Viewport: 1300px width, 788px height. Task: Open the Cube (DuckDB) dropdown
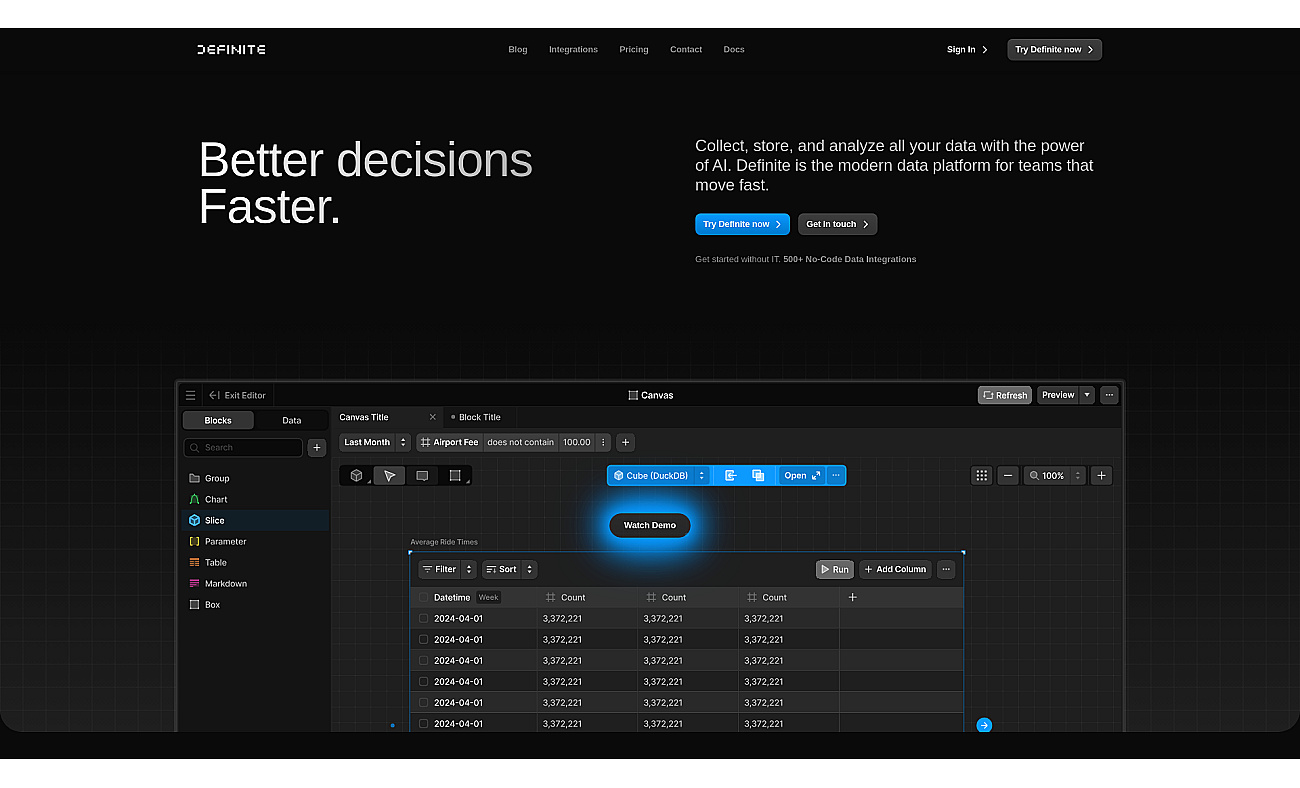pyautogui.click(x=659, y=476)
